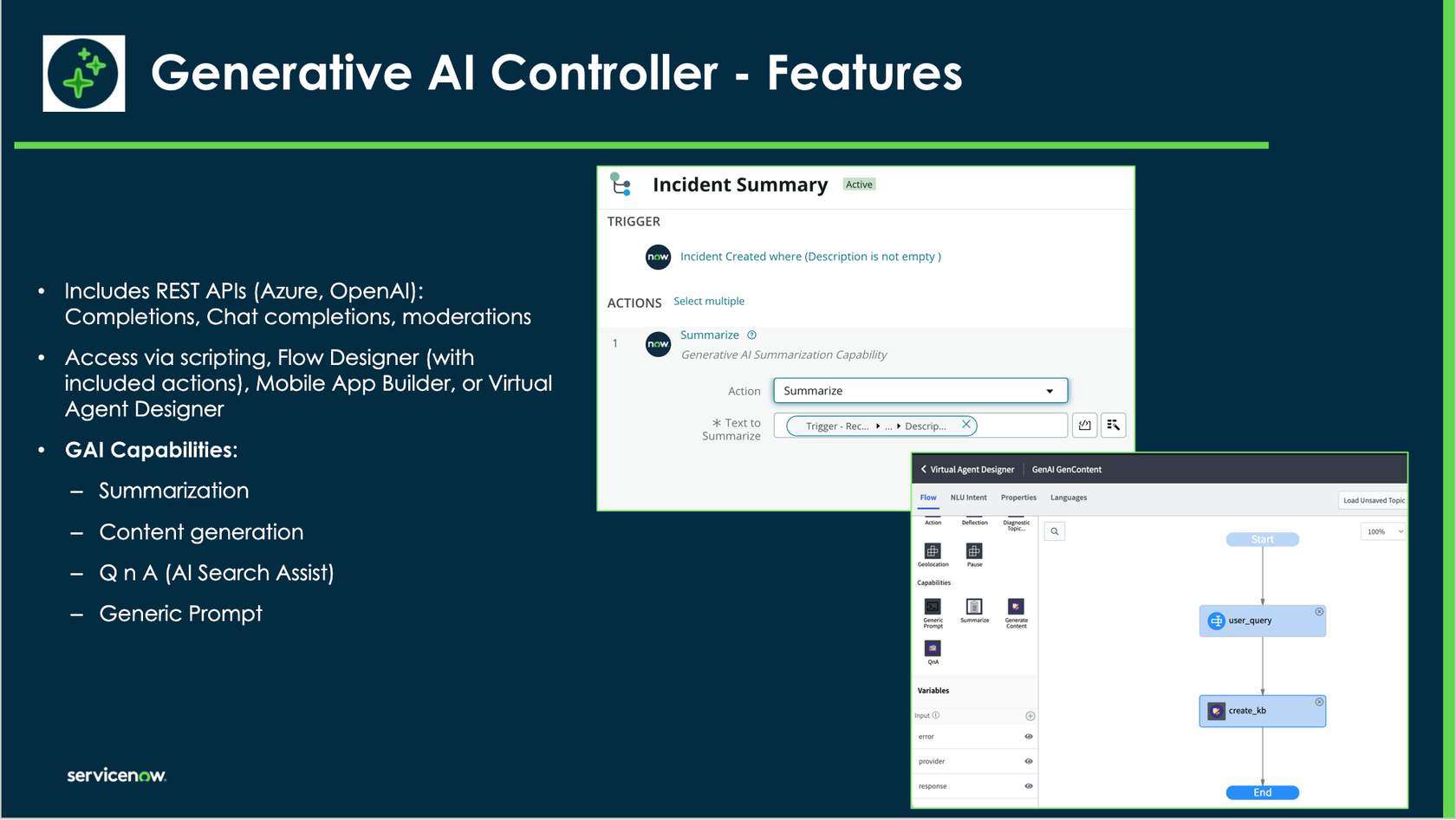Click the create_kb node capability icon
1456x820 pixels.
point(1217,711)
